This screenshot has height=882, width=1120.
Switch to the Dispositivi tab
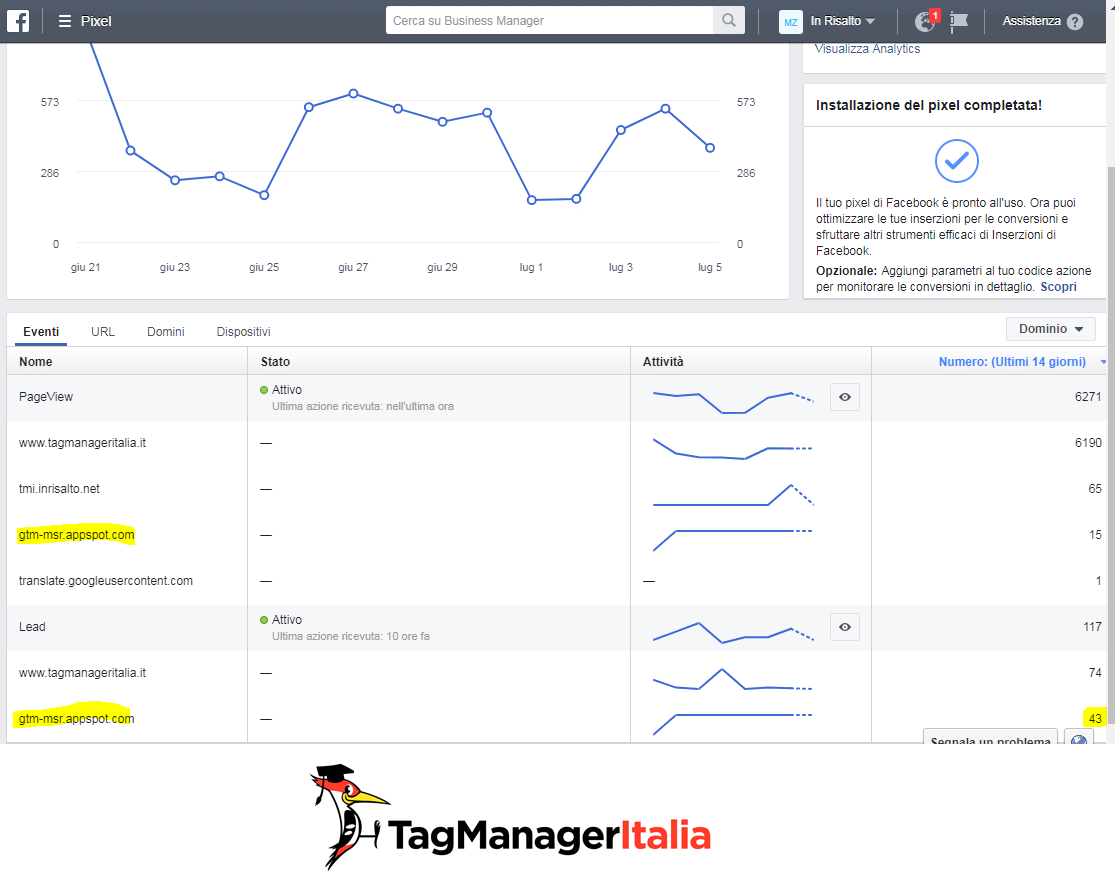(244, 332)
